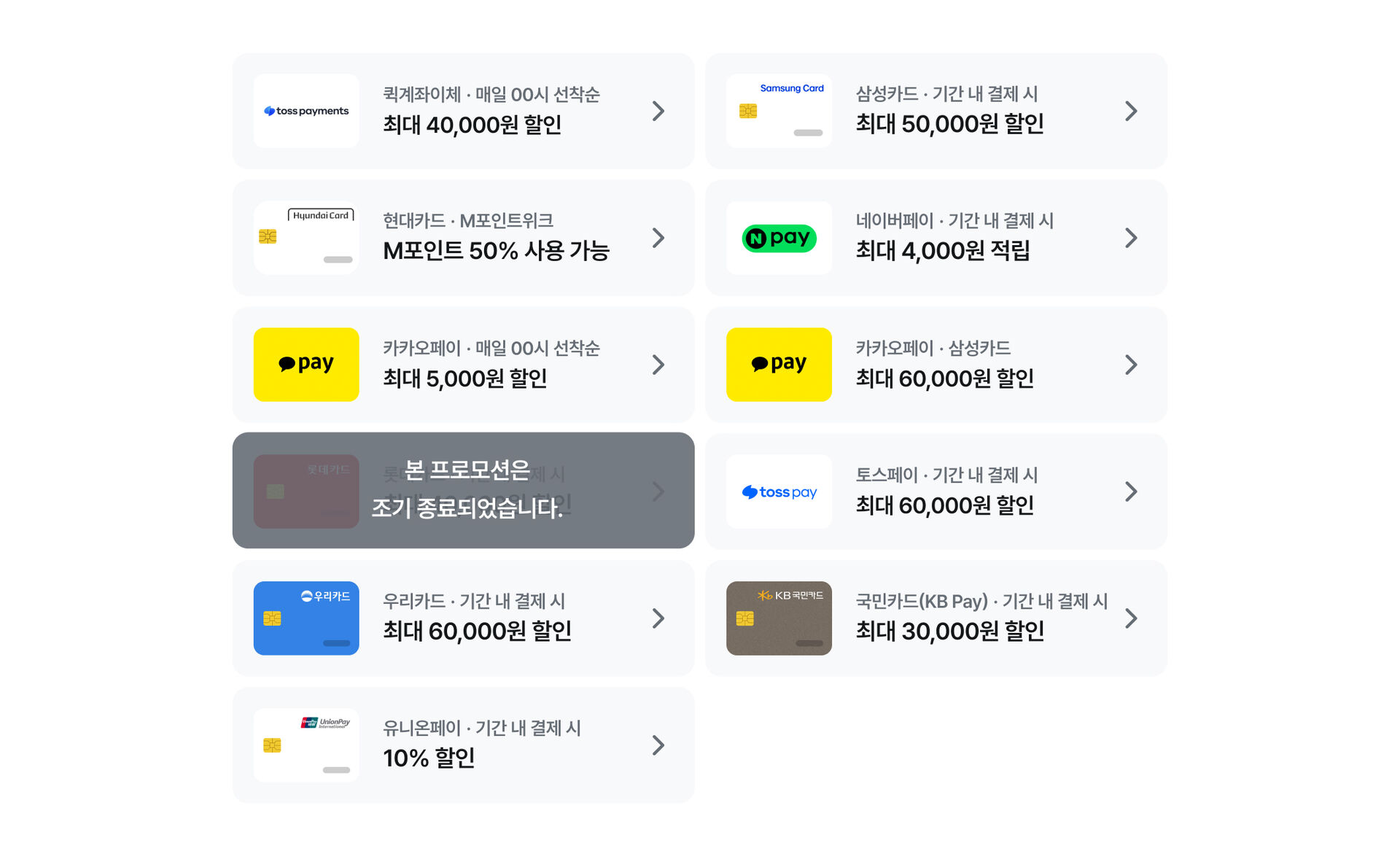Viewport: 1400px width, 843px height.
Task: Select the yellow Kakao pay icon on the left
Action: tap(306, 365)
